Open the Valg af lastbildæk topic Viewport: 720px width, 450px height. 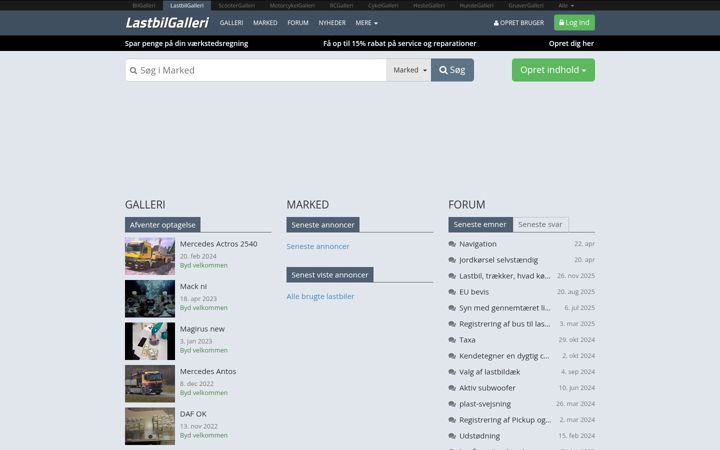[489, 372]
